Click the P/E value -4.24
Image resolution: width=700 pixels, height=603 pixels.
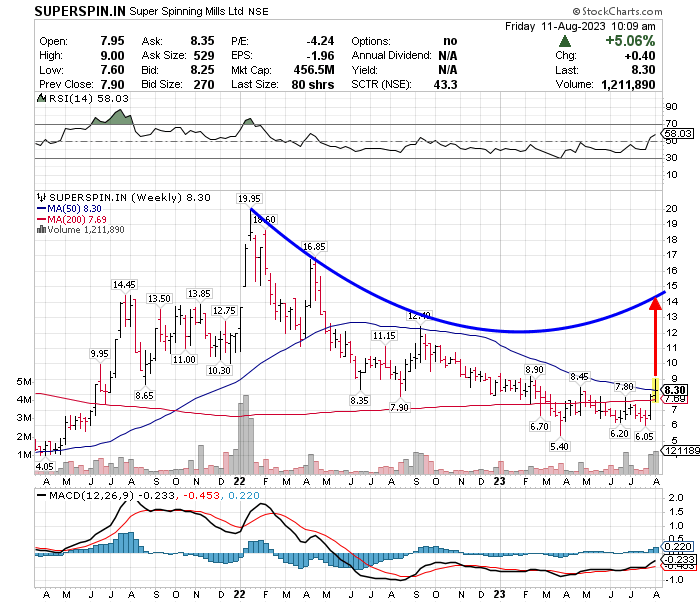pyautogui.click(x=321, y=41)
